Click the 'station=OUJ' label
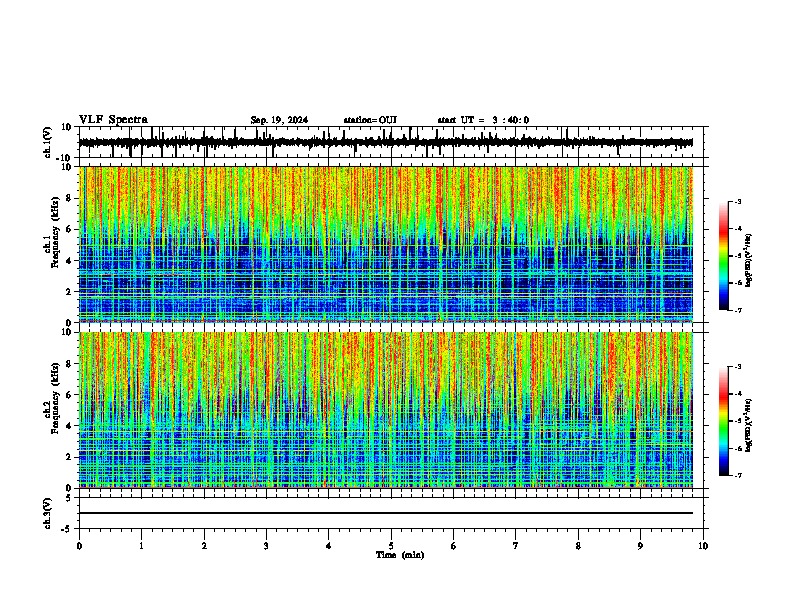 [x=370, y=120]
